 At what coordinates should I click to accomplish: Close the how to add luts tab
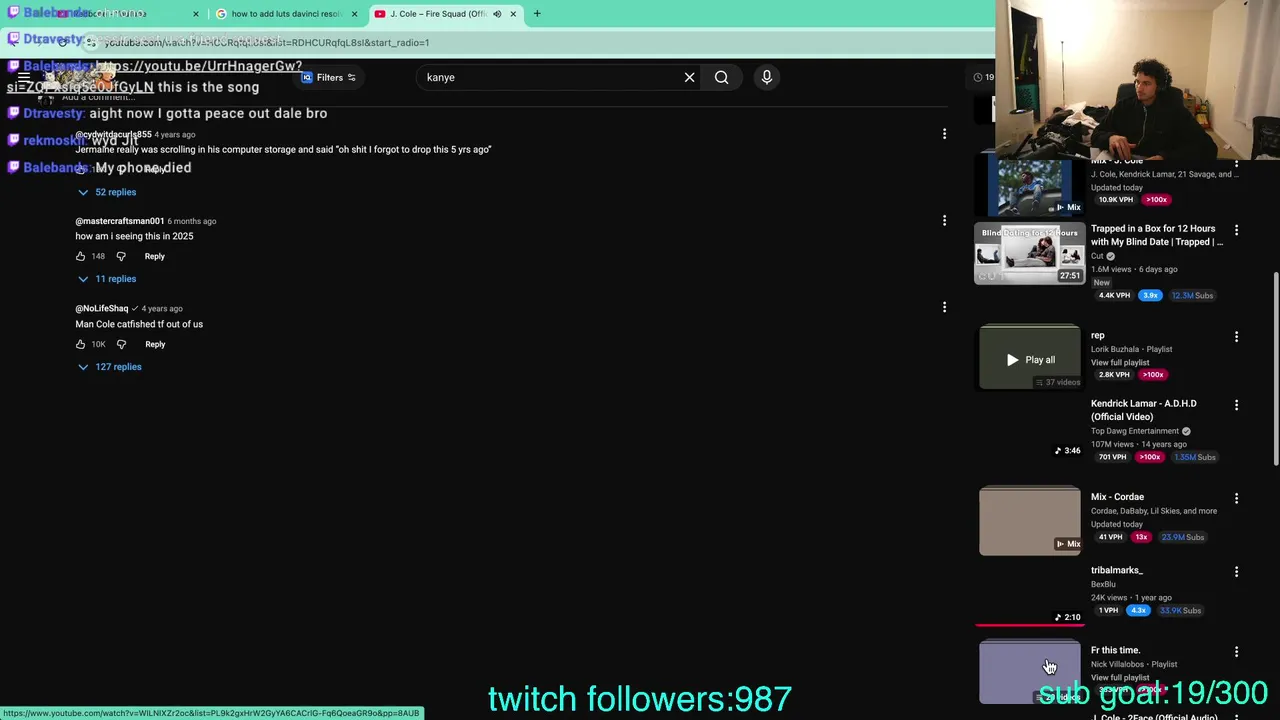pyautogui.click(x=354, y=14)
